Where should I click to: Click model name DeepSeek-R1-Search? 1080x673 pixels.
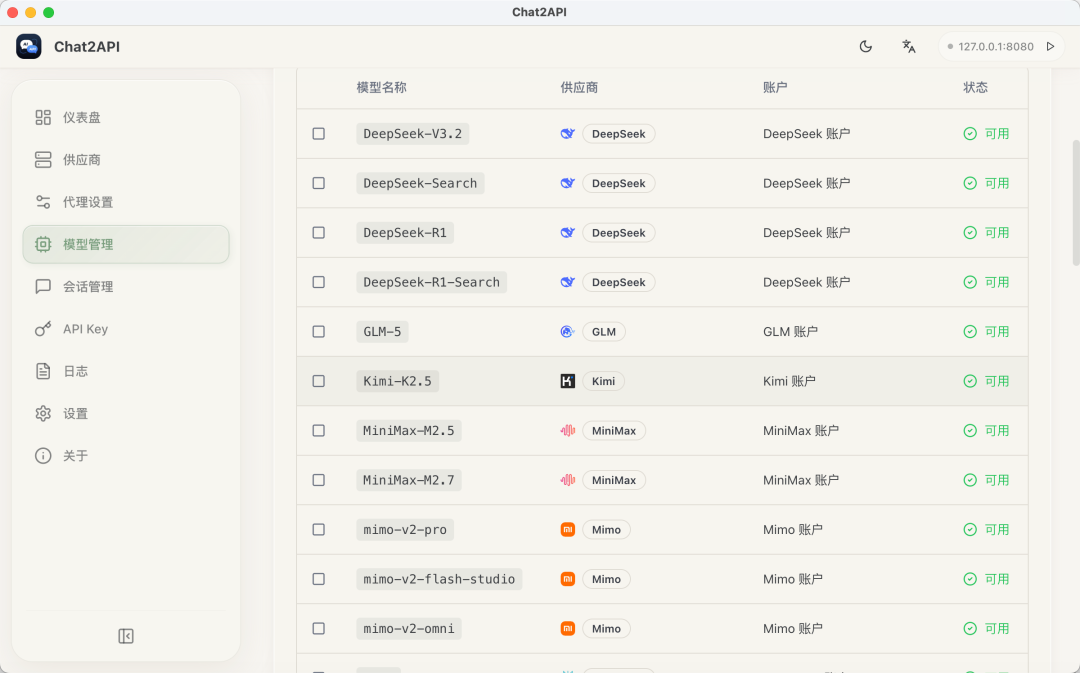click(x=431, y=282)
